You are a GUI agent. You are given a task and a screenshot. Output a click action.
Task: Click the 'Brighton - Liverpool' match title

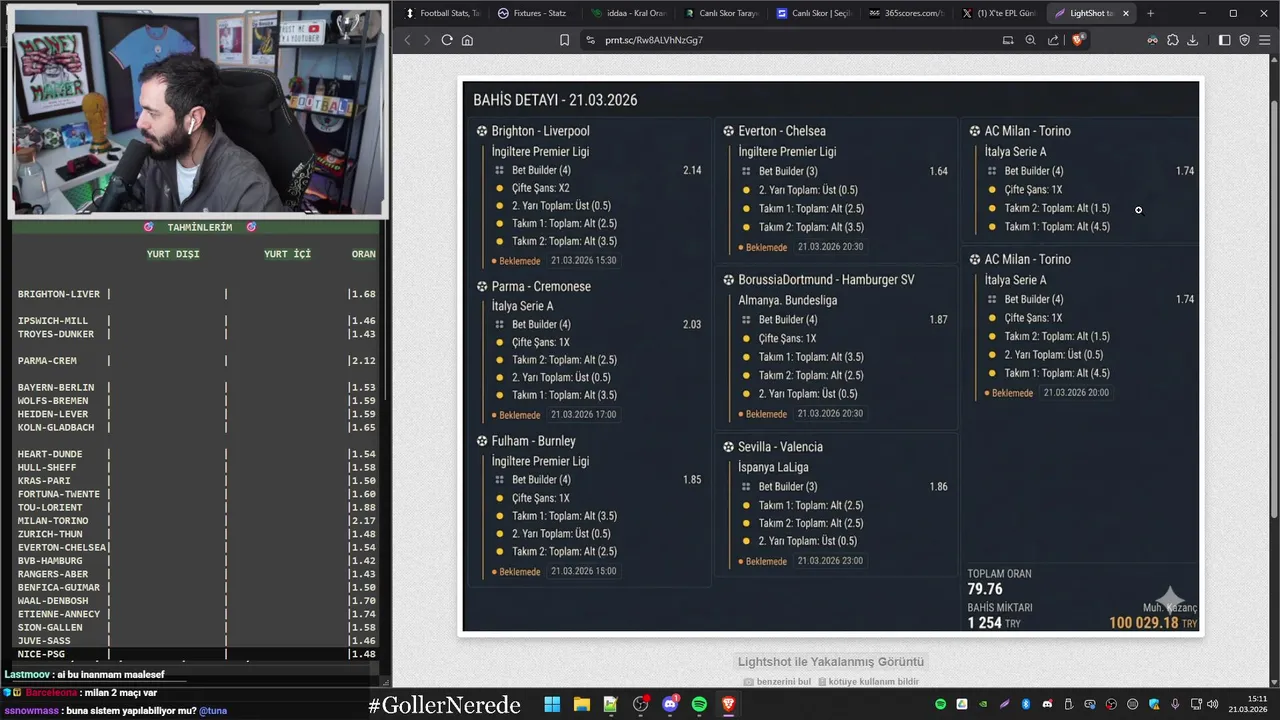point(540,131)
